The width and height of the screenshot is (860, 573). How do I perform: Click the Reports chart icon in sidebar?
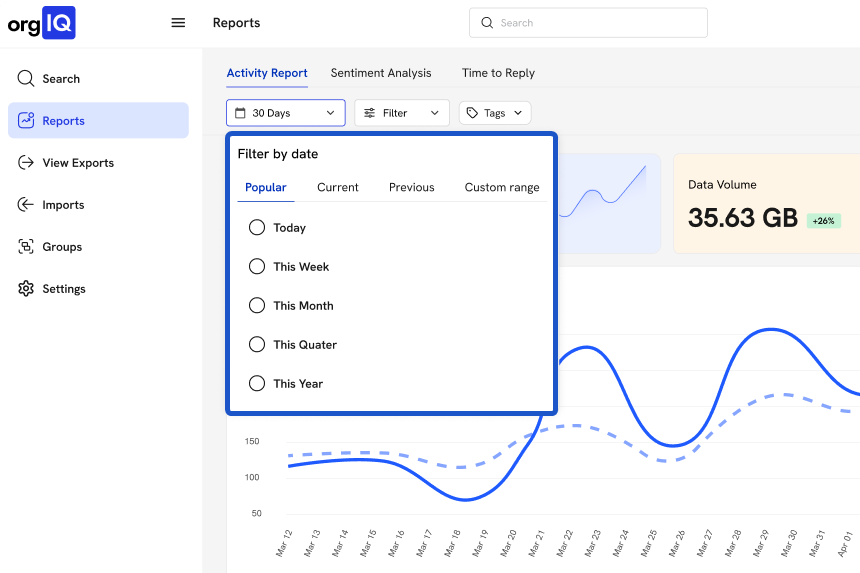[x=26, y=121]
